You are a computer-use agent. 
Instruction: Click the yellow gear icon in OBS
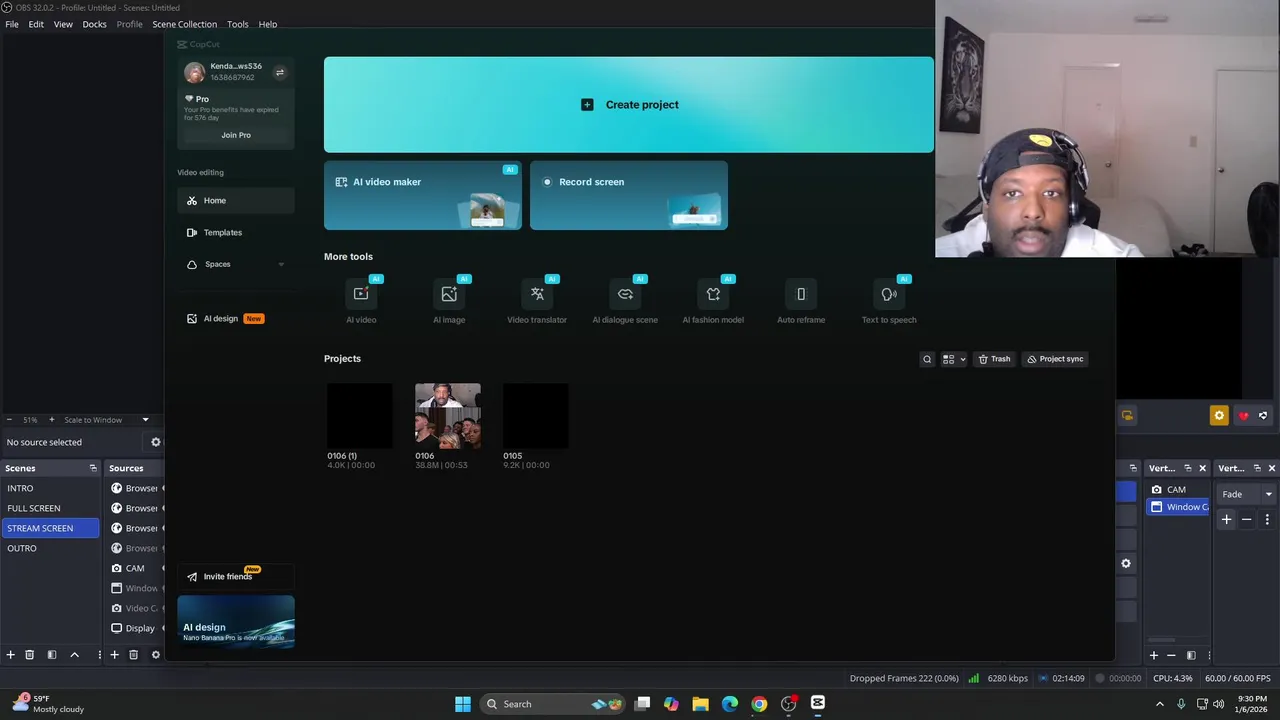(1218, 416)
